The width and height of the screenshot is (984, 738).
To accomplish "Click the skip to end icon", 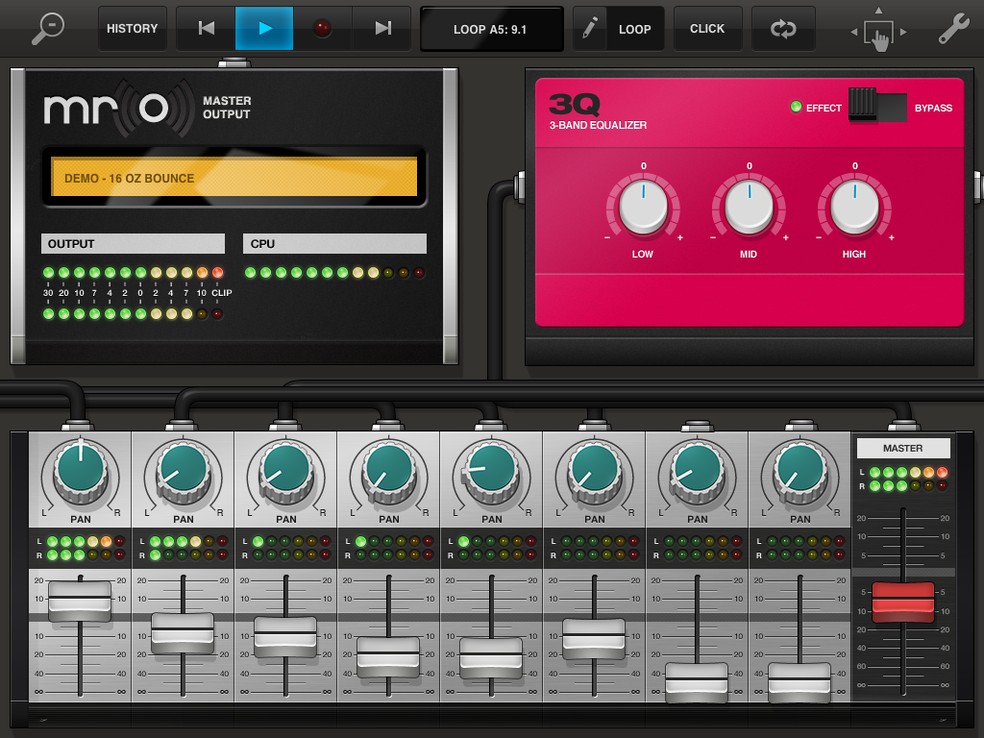I will [x=382, y=29].
